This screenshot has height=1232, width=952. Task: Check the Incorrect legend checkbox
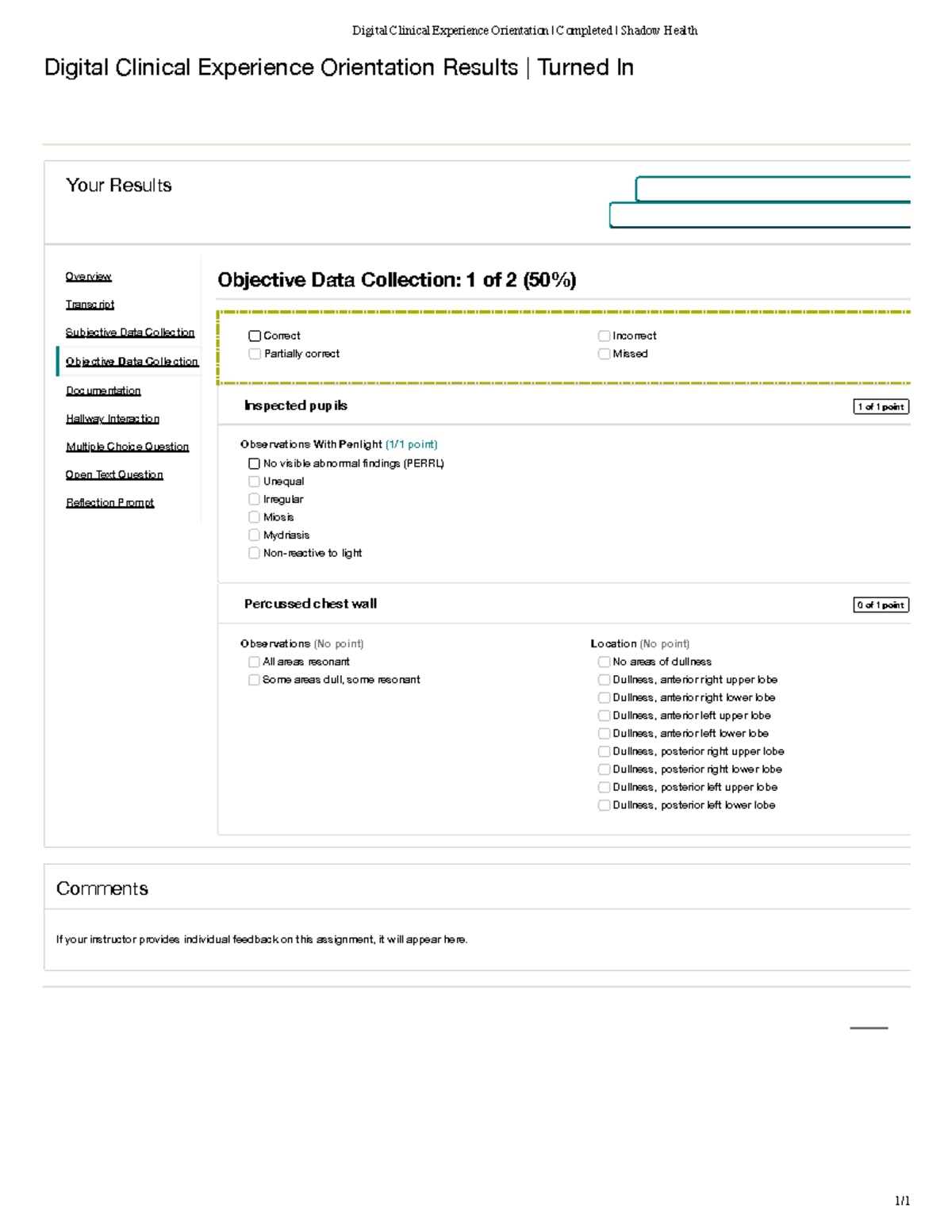(604, 336)
